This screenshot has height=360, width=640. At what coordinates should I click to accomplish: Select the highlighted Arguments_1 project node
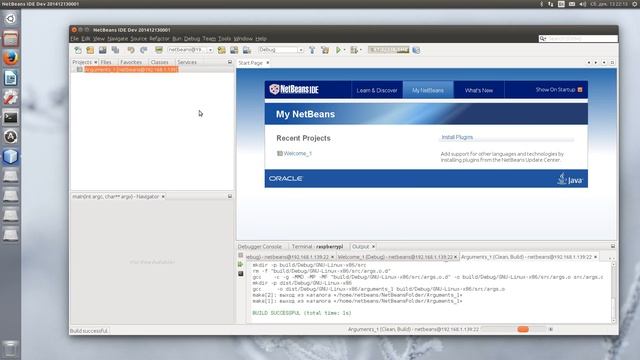pos(131,69)
